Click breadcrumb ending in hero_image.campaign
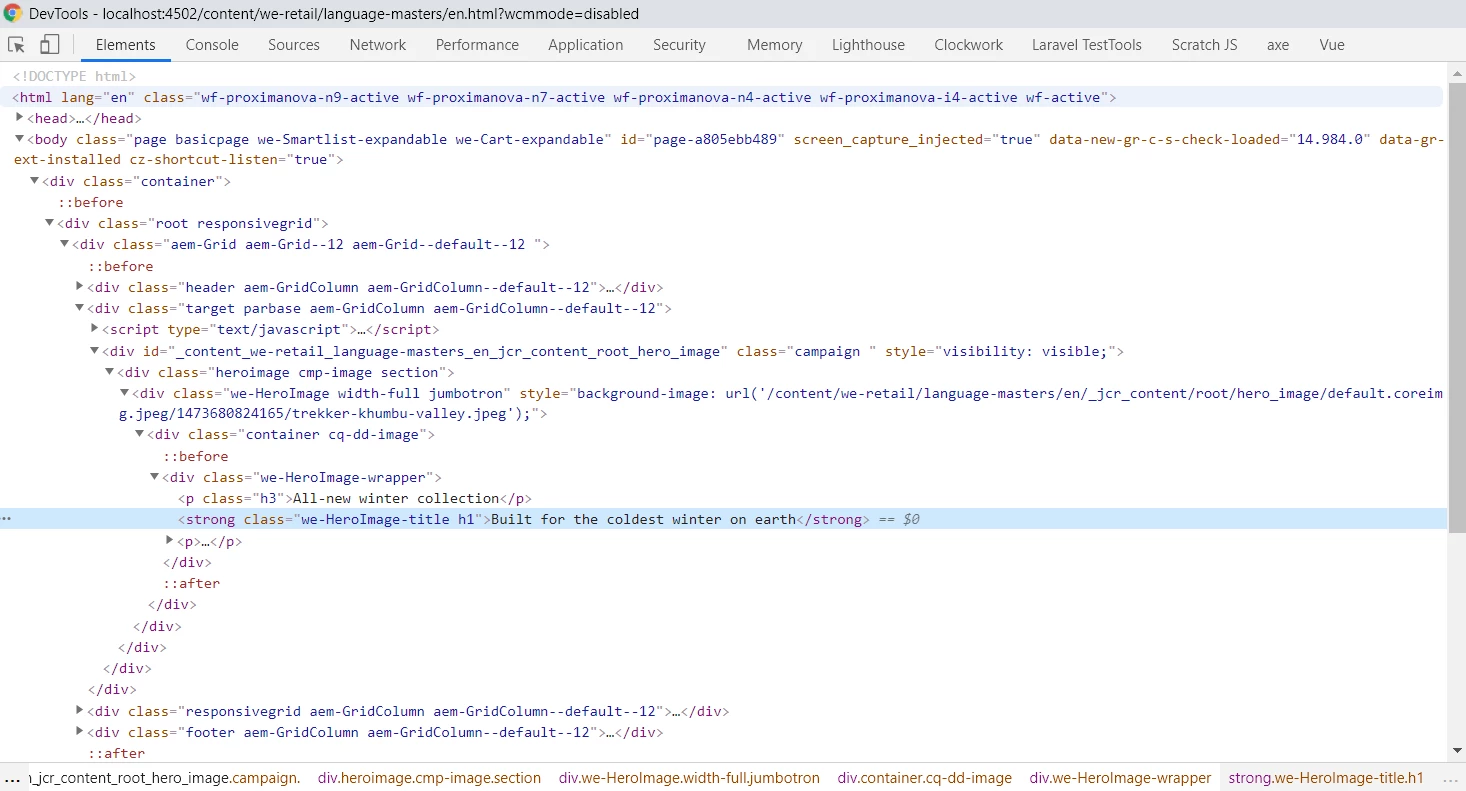The width and height of the screenshot is (1466, 791). point(165,778)
